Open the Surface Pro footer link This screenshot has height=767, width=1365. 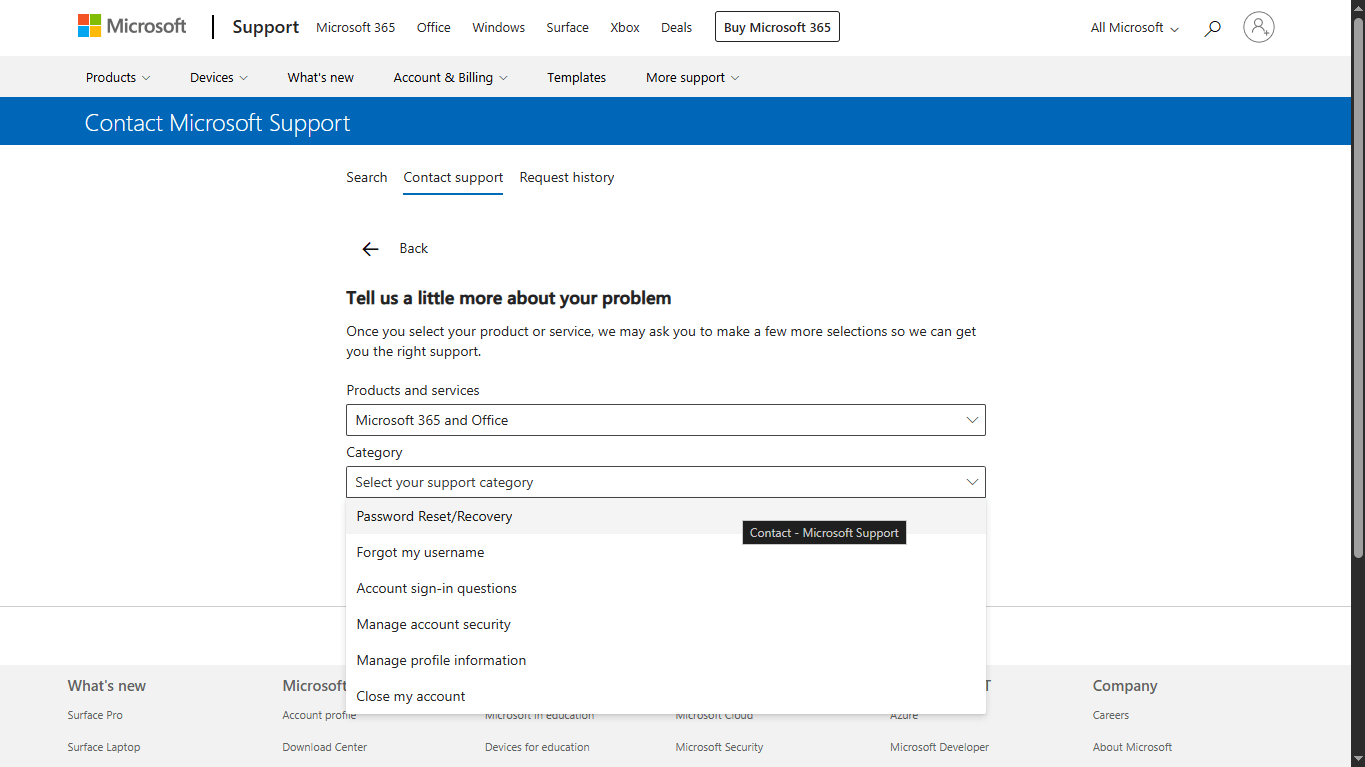pyautogui.click(x=95, y=715)
